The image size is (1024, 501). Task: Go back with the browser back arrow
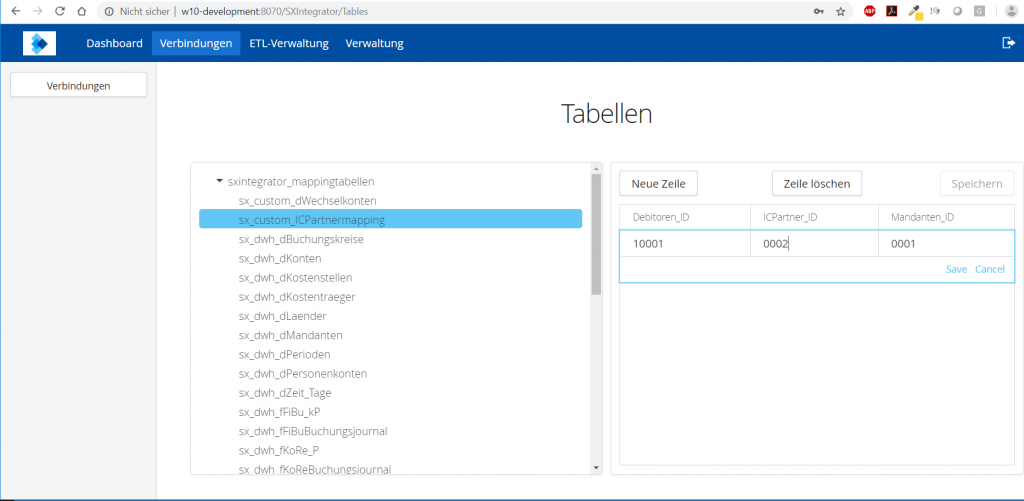tap(16, 11)
